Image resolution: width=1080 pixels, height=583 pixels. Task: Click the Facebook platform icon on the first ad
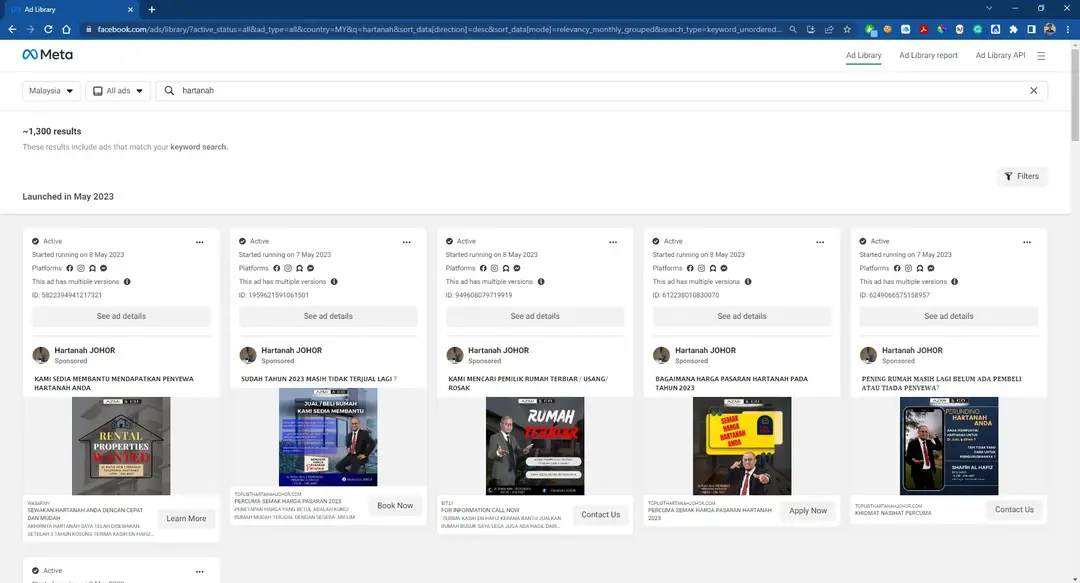[70, 268]
